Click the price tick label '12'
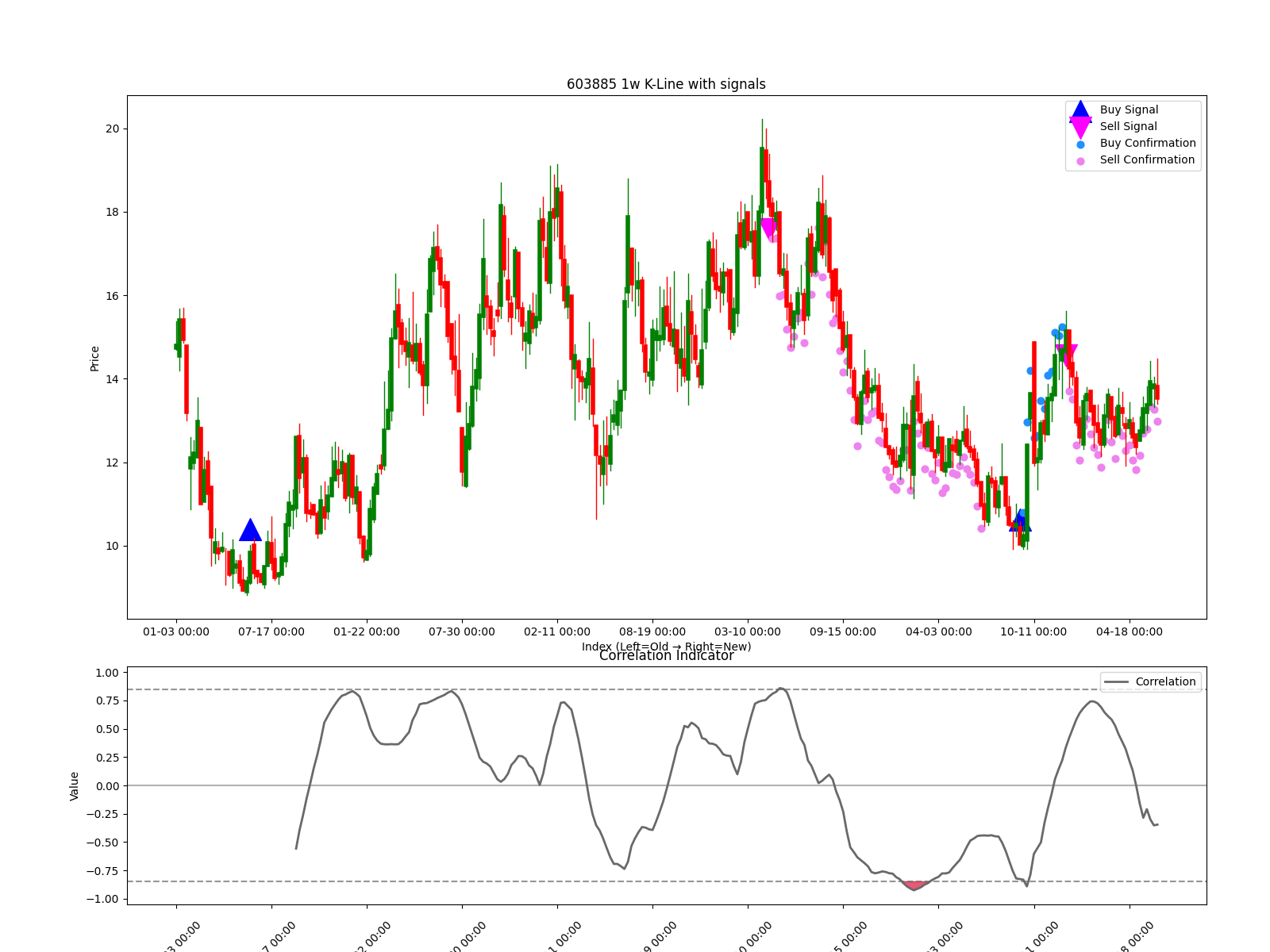The image size is (1270, 952). [112, 463]
